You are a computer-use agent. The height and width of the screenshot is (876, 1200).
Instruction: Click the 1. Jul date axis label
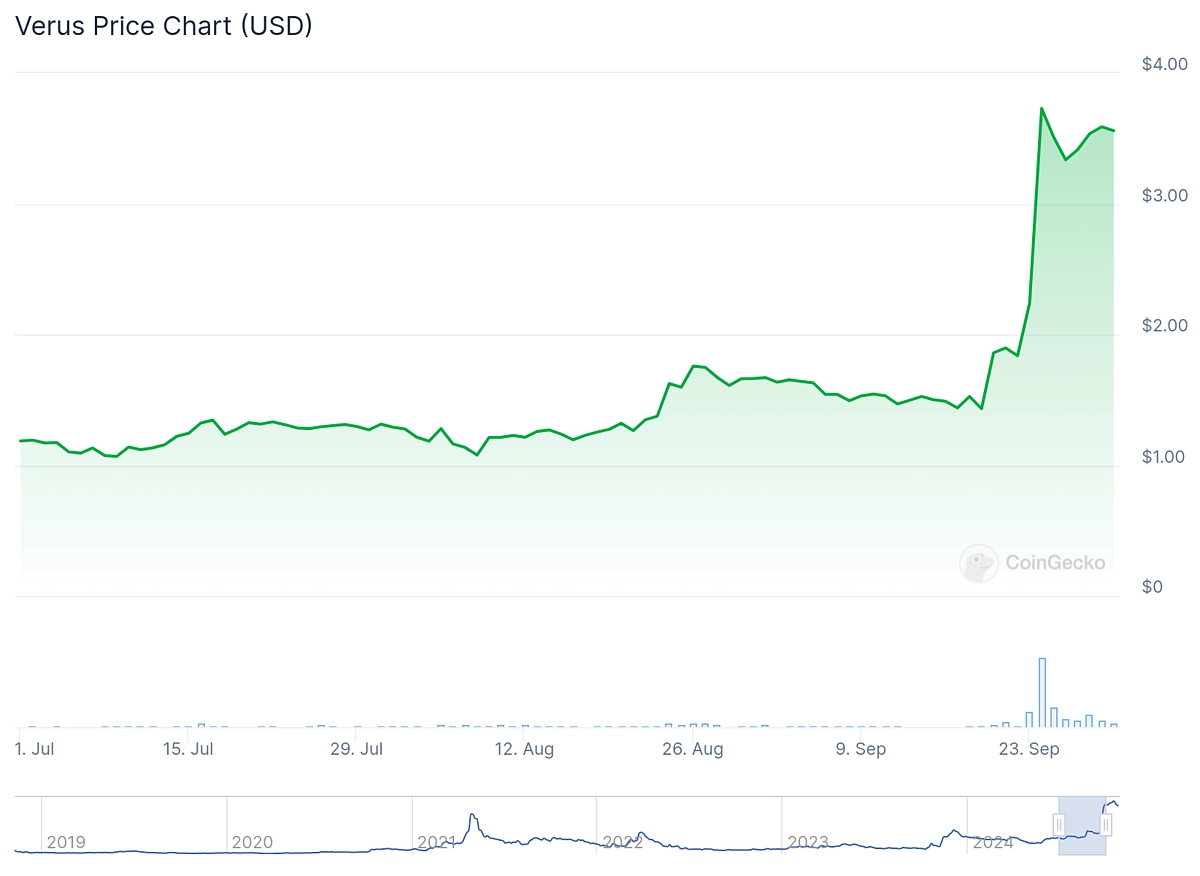(35, 749)
